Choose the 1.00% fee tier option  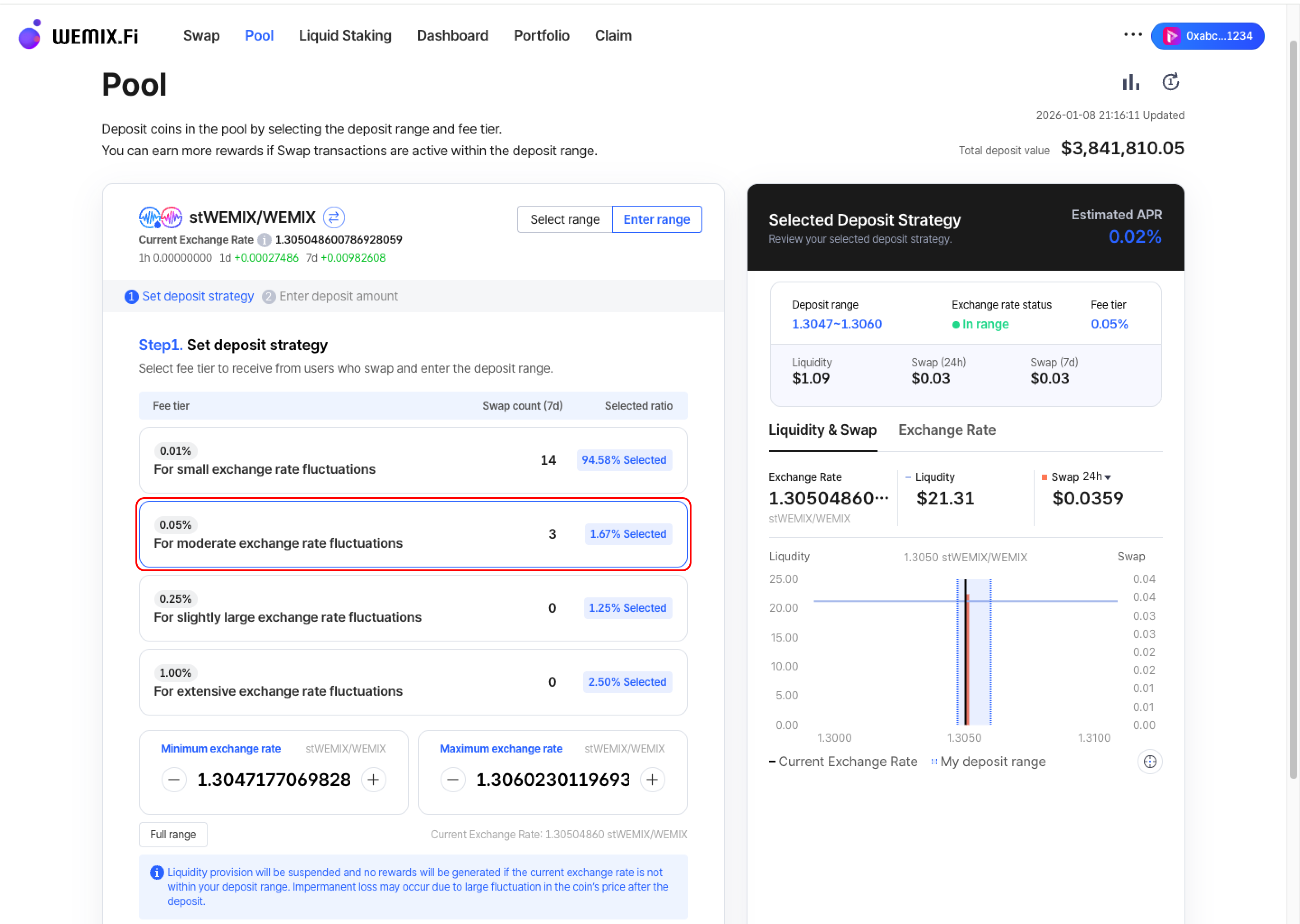click(x=413, y=682)
